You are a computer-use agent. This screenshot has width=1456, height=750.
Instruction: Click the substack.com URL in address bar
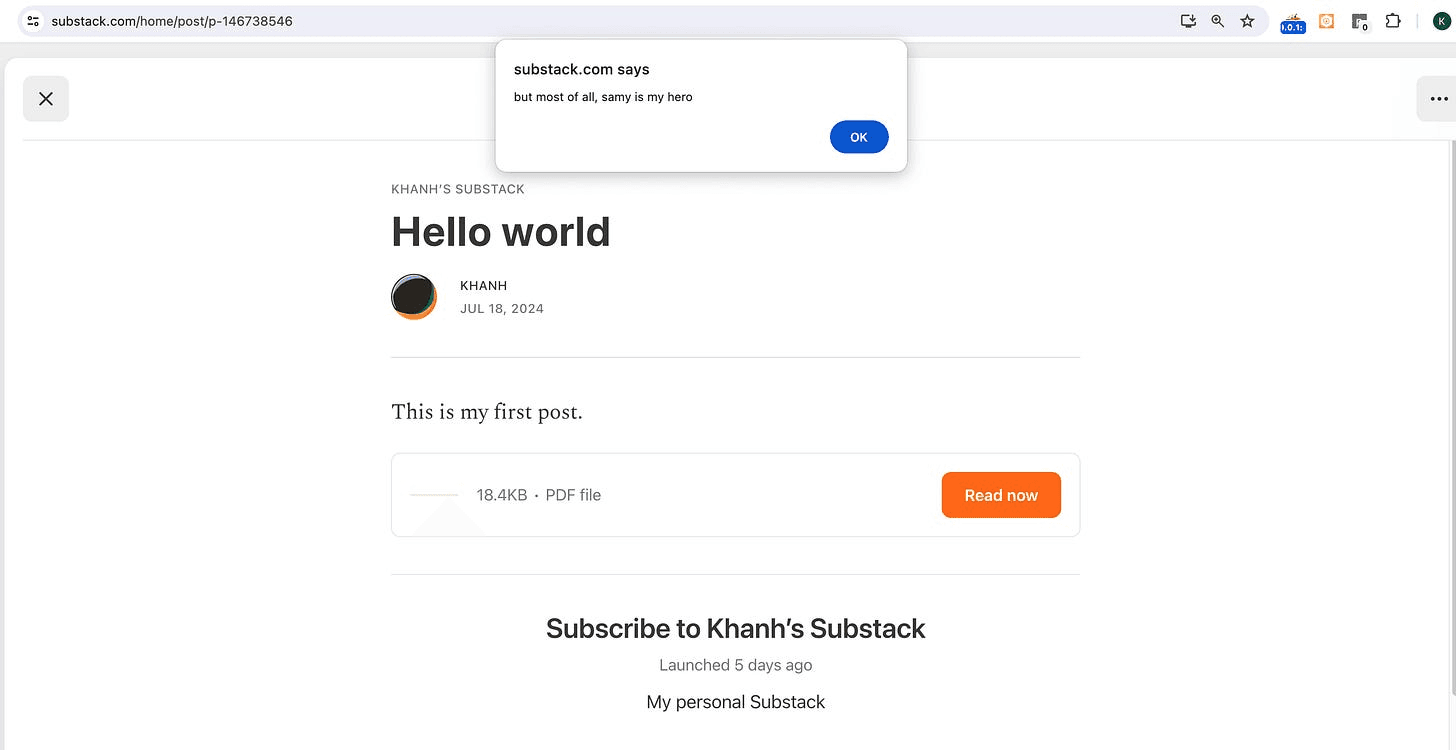click(x=172, y=21)
